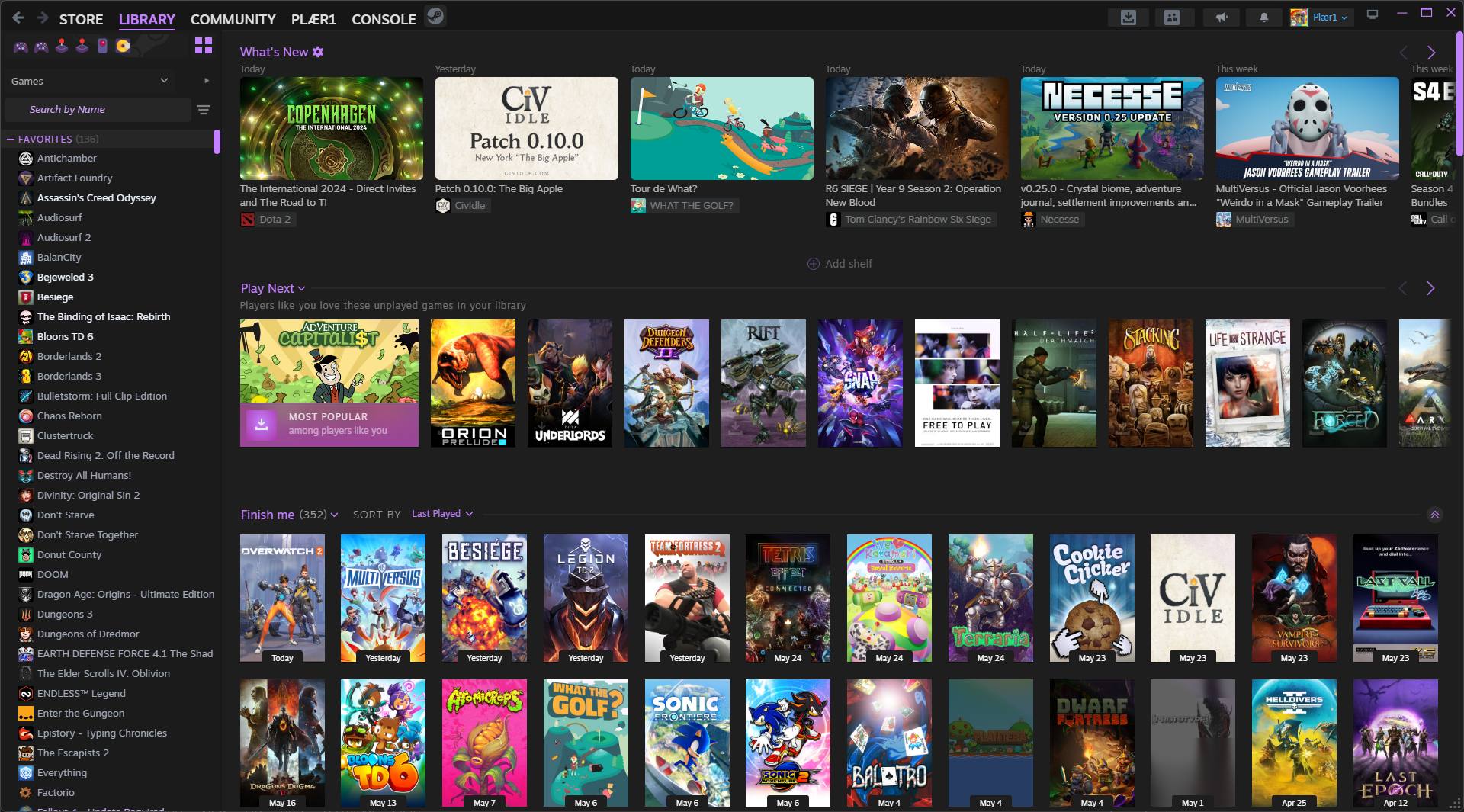Open the Games filter dropdown
Viewport: 1464px width, 812px height.
tap(90, 81)
